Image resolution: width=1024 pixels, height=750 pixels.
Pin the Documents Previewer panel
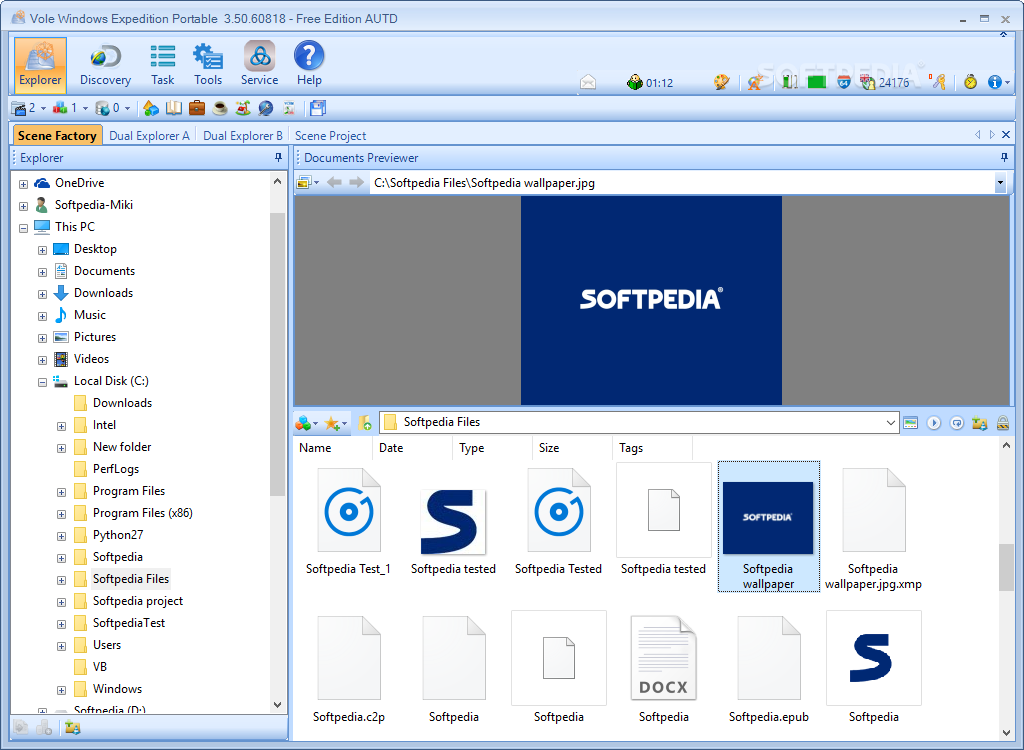(x=1004, y=157)
